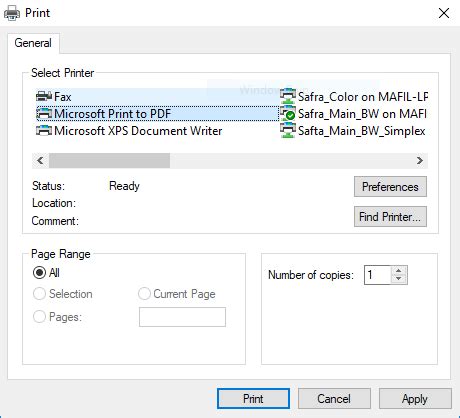Click the Number of copies field

(377, 275)
